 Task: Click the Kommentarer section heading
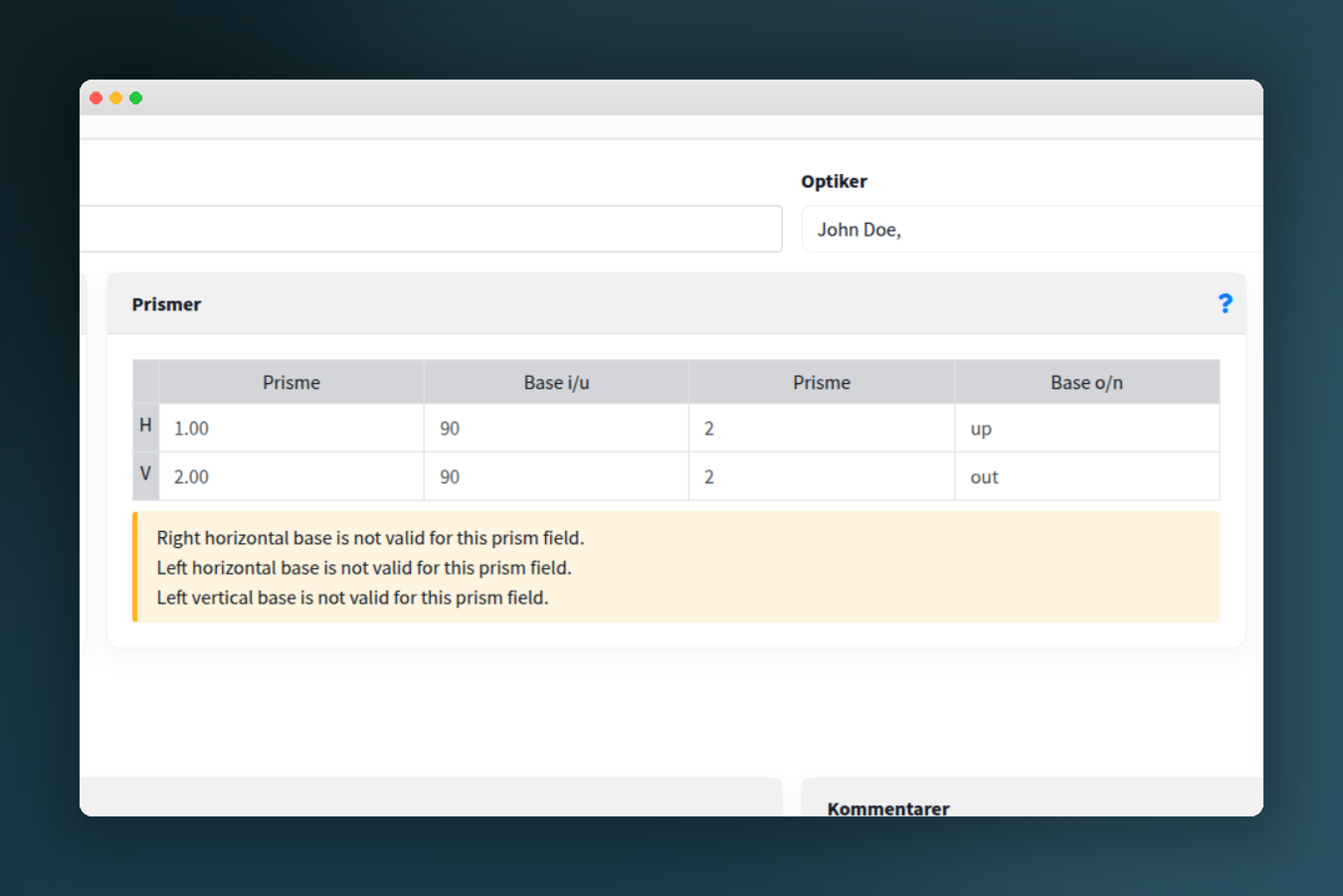888,808
